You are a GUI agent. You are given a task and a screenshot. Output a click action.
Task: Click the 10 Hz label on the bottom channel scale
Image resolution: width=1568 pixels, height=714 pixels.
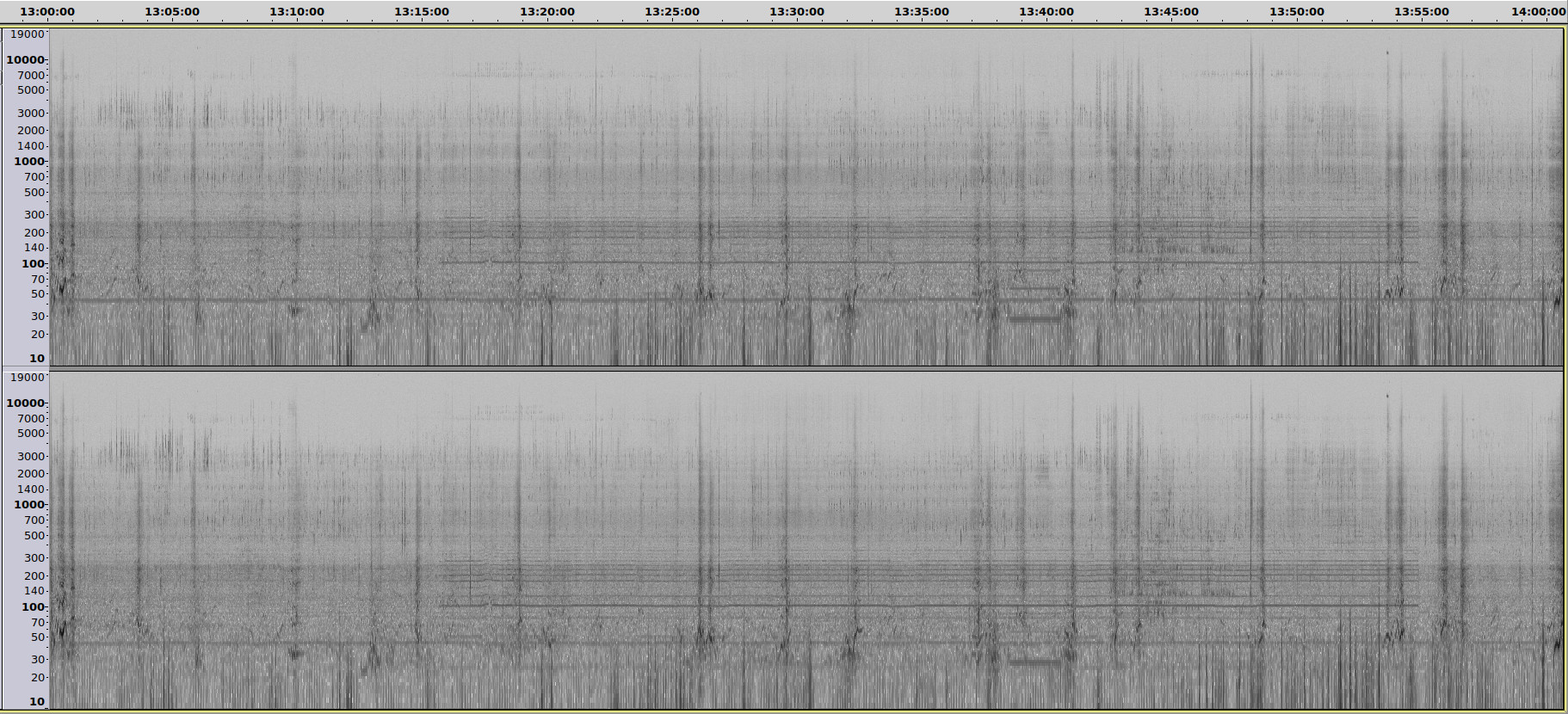(x=37, y=702)
